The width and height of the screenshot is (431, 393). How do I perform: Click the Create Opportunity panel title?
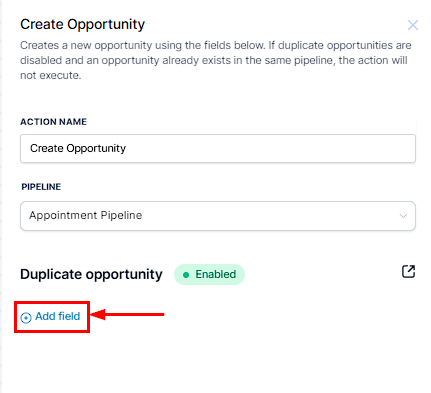point(83,25)
